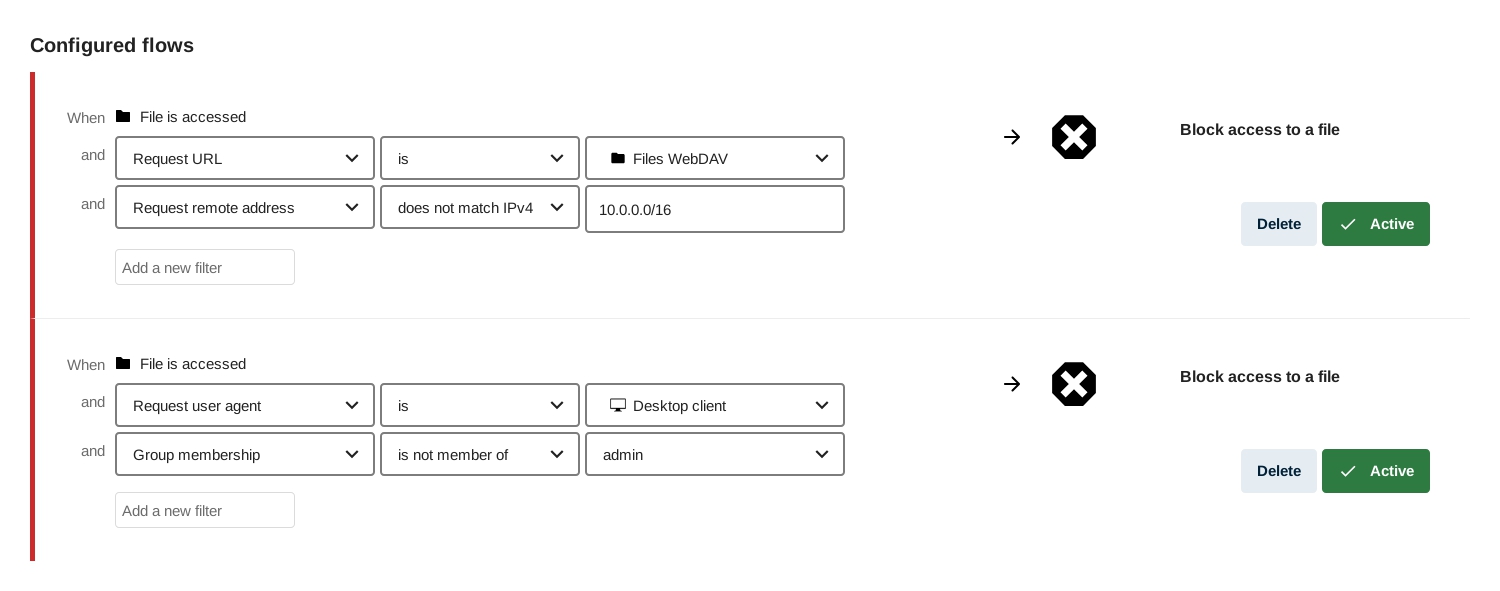The height and width of the screenshot is (591, 1500).
Task: Open the admin group selector
Action: [x=715, y=454]
